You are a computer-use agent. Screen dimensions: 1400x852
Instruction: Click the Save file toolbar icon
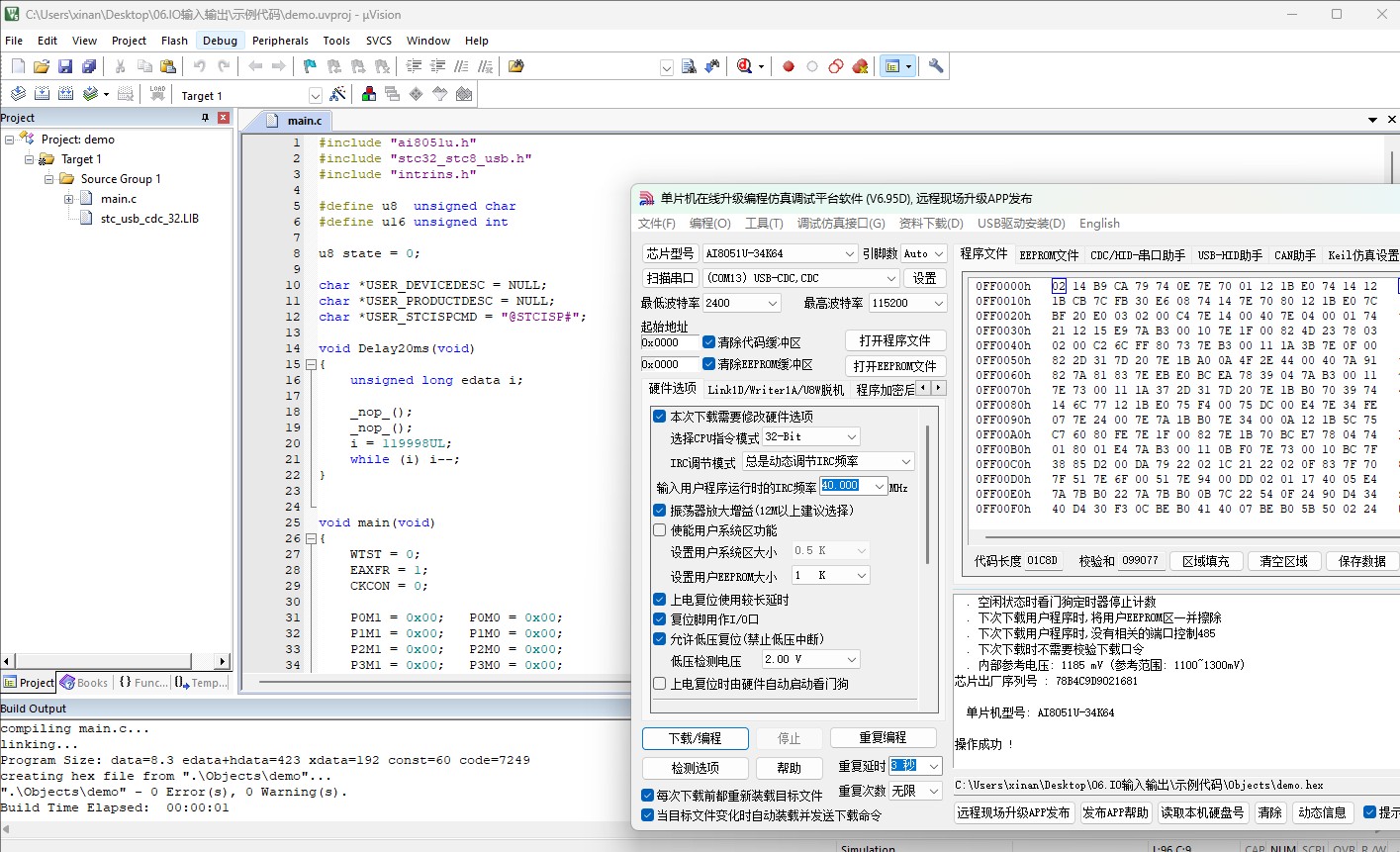(65, 66)
